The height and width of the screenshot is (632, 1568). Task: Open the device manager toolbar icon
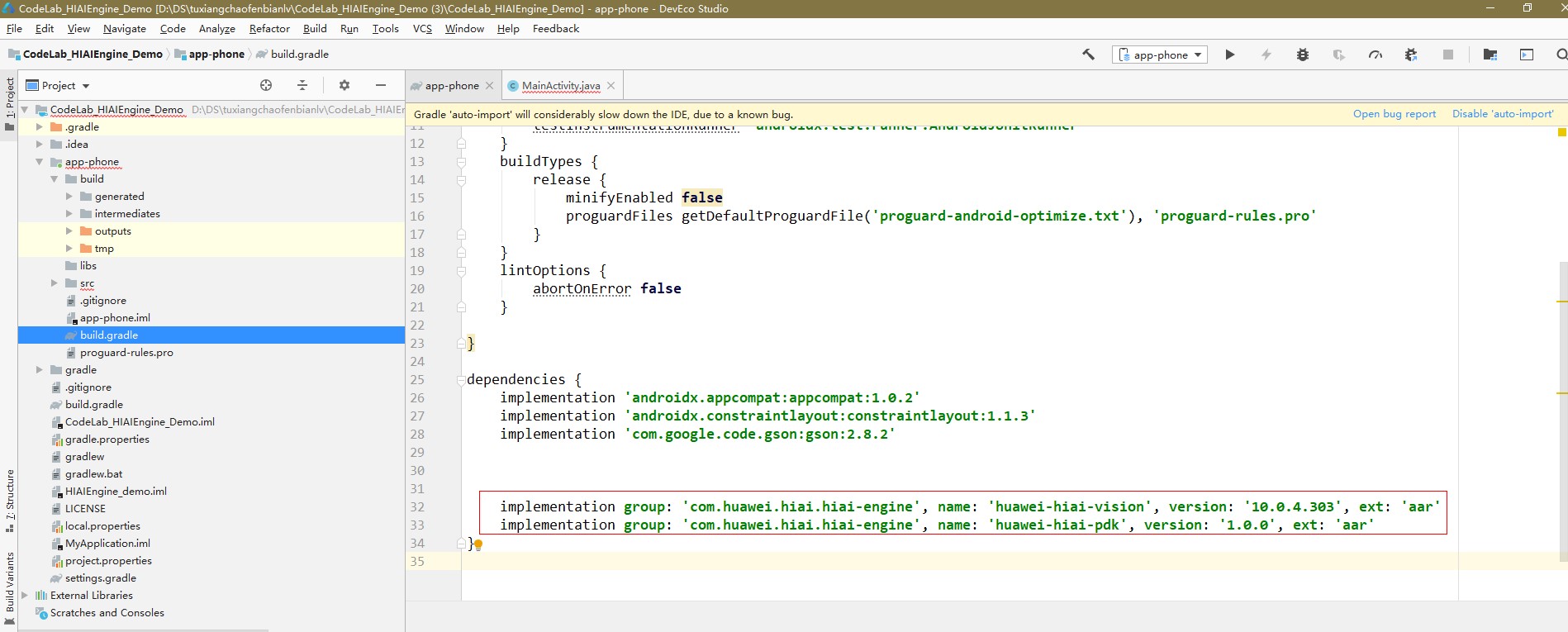(x=1527, y=55)
